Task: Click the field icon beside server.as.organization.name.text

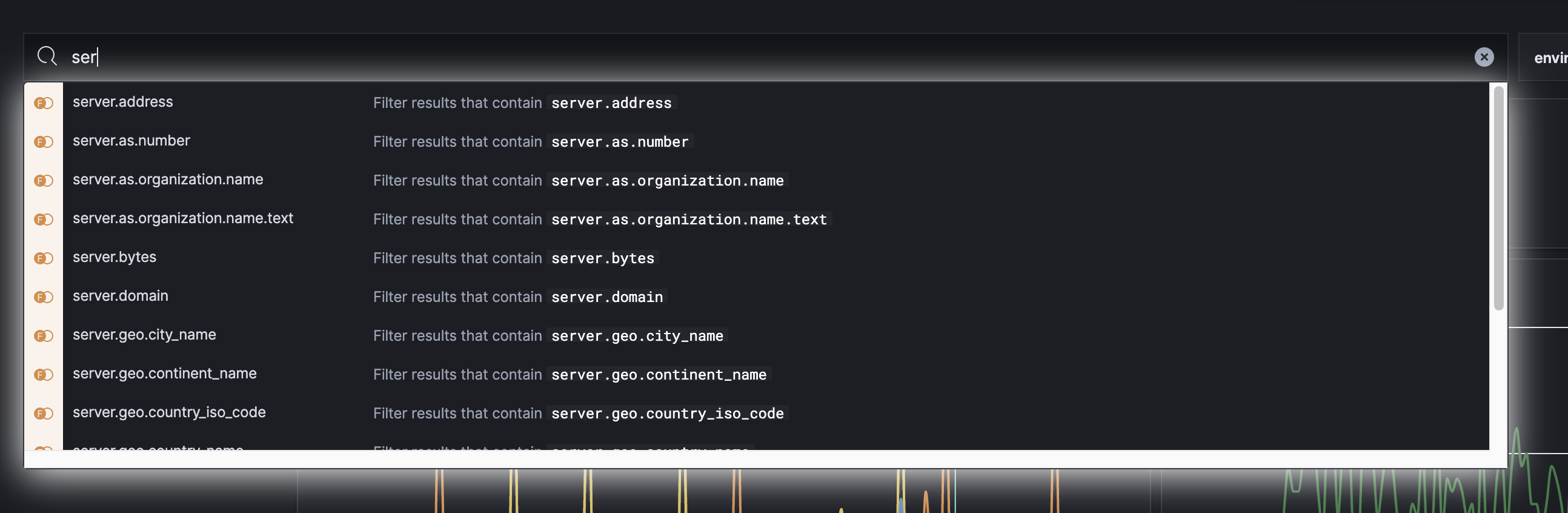Action: tap(44, 220)
